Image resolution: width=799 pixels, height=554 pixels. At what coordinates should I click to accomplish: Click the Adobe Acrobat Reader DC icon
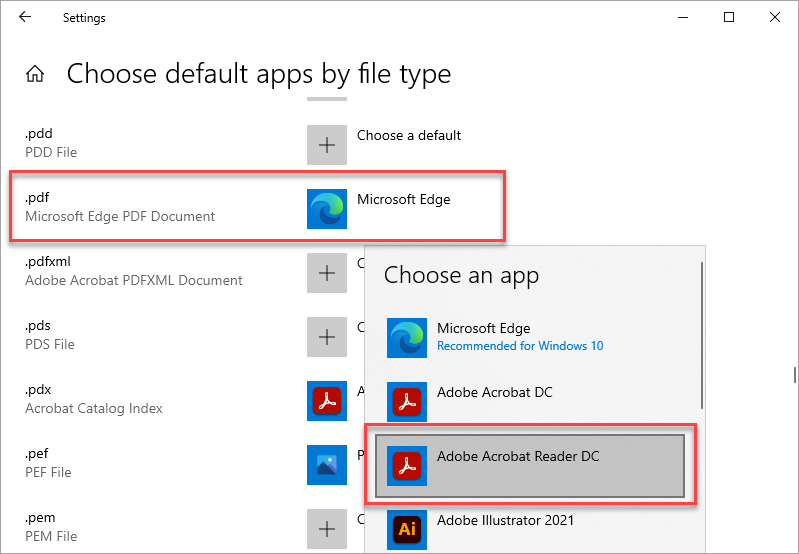tap(407, 466)
